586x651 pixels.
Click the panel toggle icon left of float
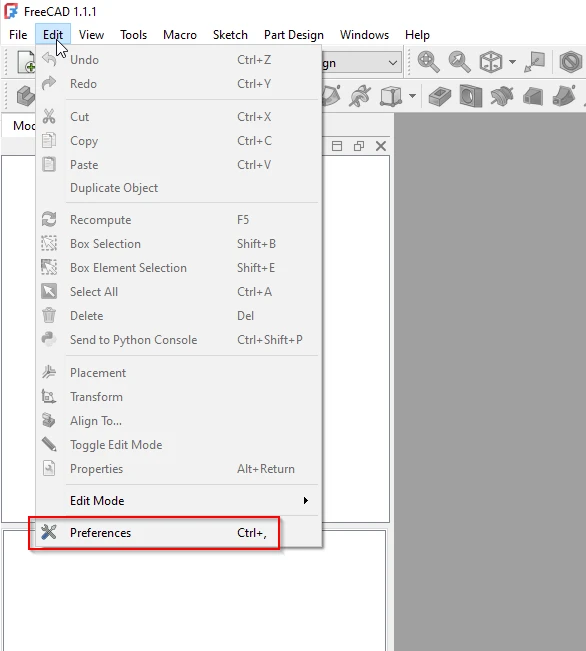[337, 146]
